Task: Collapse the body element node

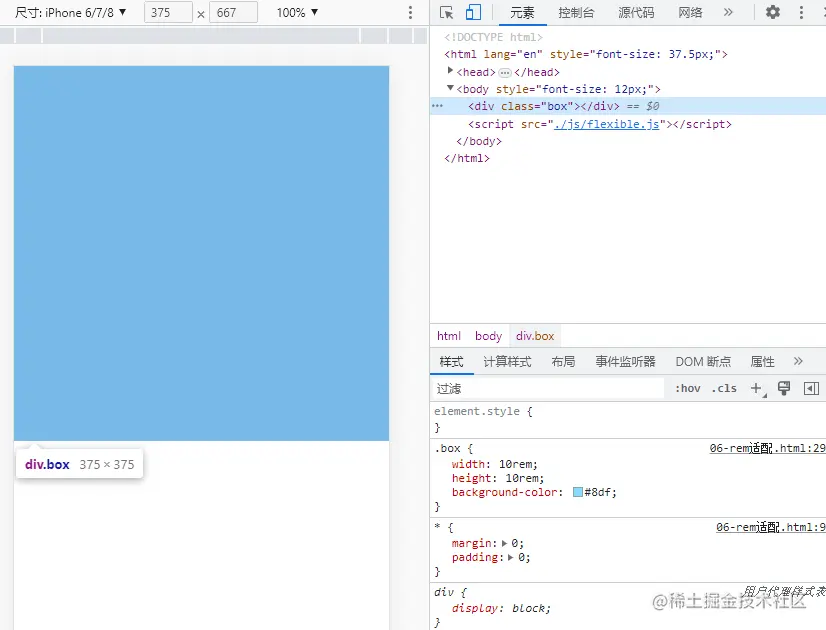Action: (x=450, y=88)
